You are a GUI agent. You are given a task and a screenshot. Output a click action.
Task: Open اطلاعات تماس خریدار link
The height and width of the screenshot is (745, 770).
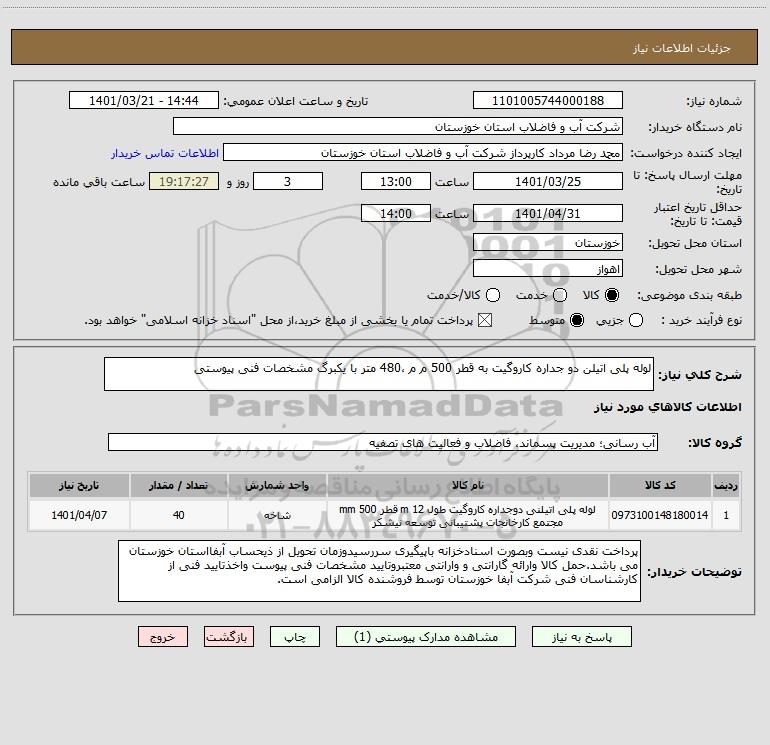point(165,153)
